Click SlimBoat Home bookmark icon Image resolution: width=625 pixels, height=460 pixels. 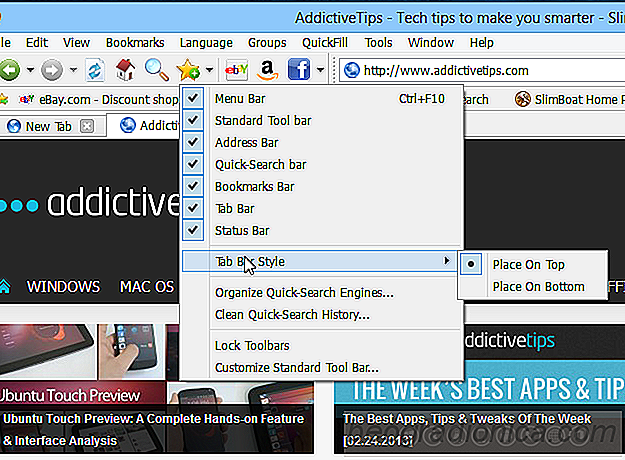523,99
